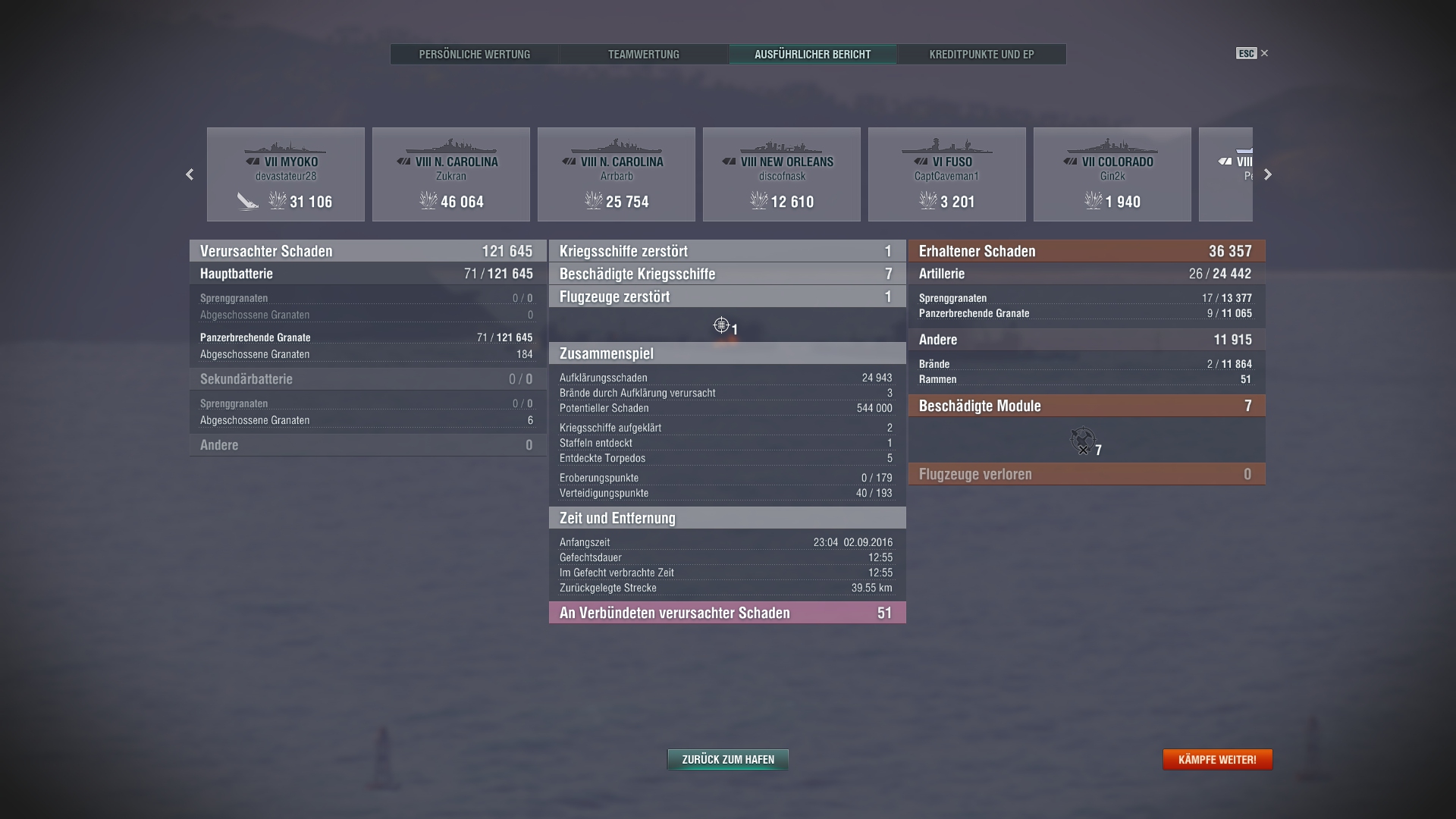The image size is (1456, 819).
Task: Click damage icon on New Orleans card
Action: pos(758,201)
